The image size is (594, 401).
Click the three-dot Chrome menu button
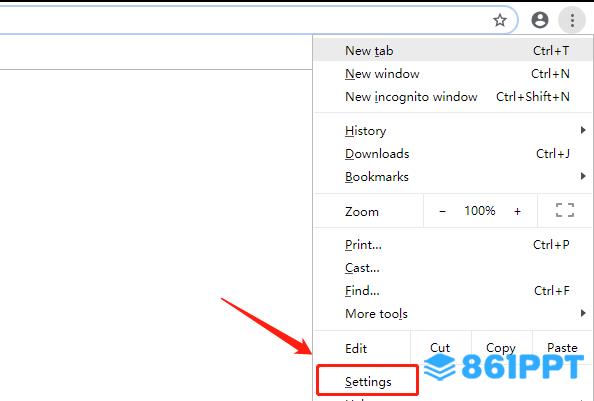coord(572,20)
